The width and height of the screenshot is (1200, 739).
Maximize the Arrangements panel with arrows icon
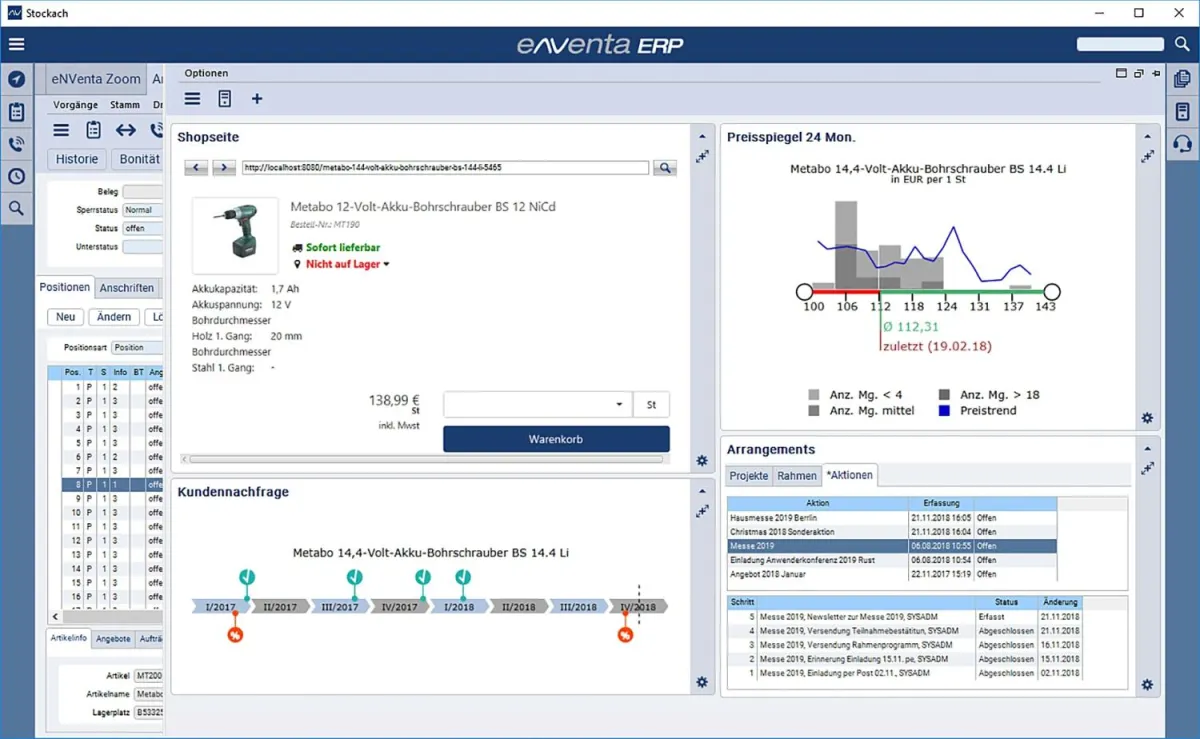click(x=1147, y=467)
